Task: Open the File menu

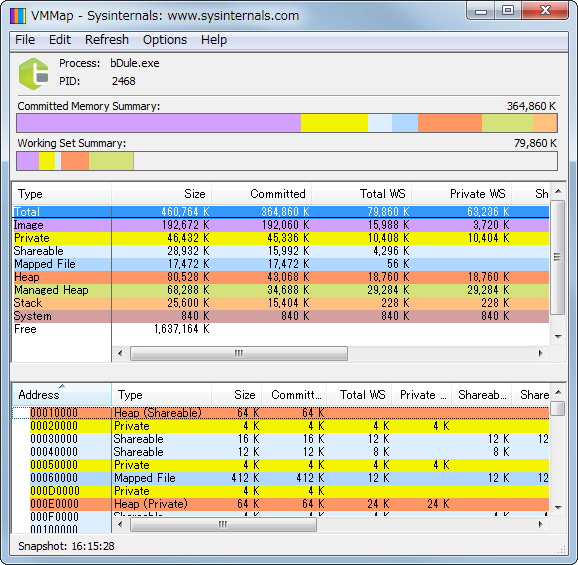Action: pyautogui.click(x=25, y=40)
